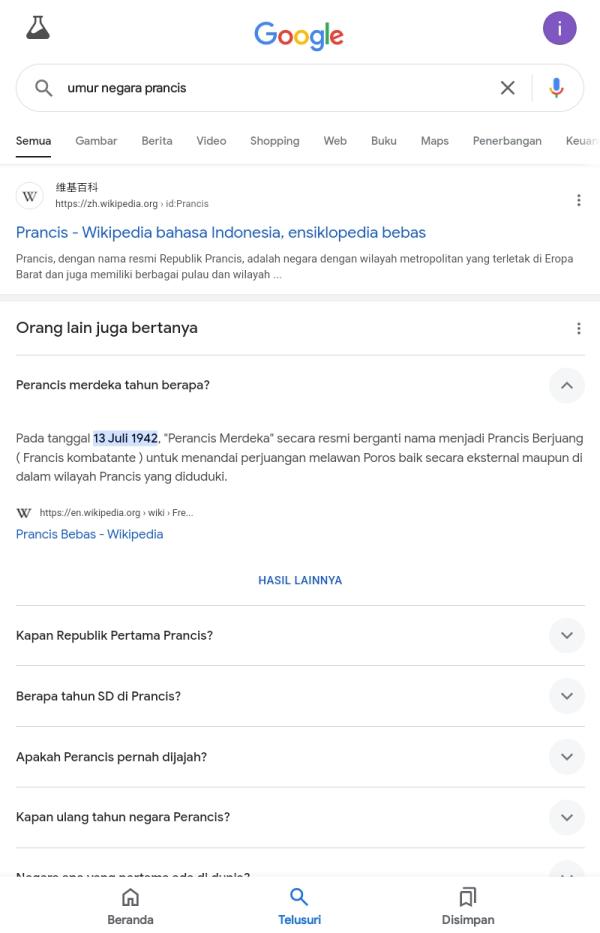Image resolution: width=600 pixels, height=933 pixels.
Task: Go to Beranda home icon
Action: point(130,905)
